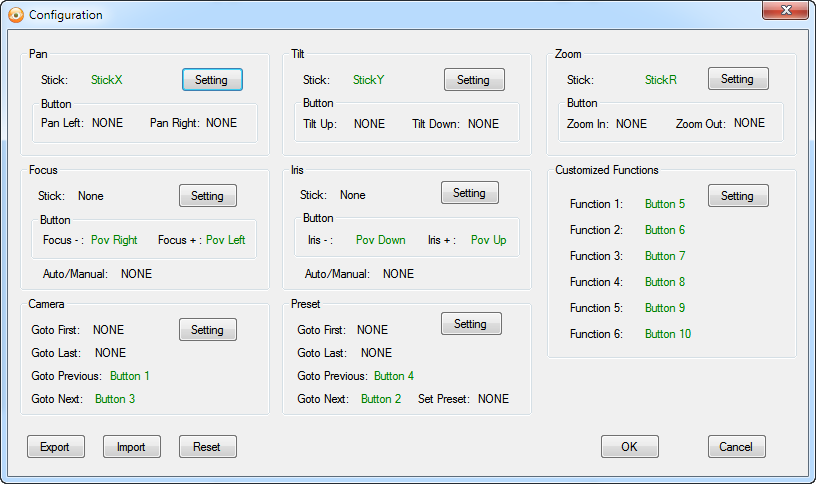The image size is (816, 484).
Task: Click the Pan Left NONE value
Action: click(108, 123)
